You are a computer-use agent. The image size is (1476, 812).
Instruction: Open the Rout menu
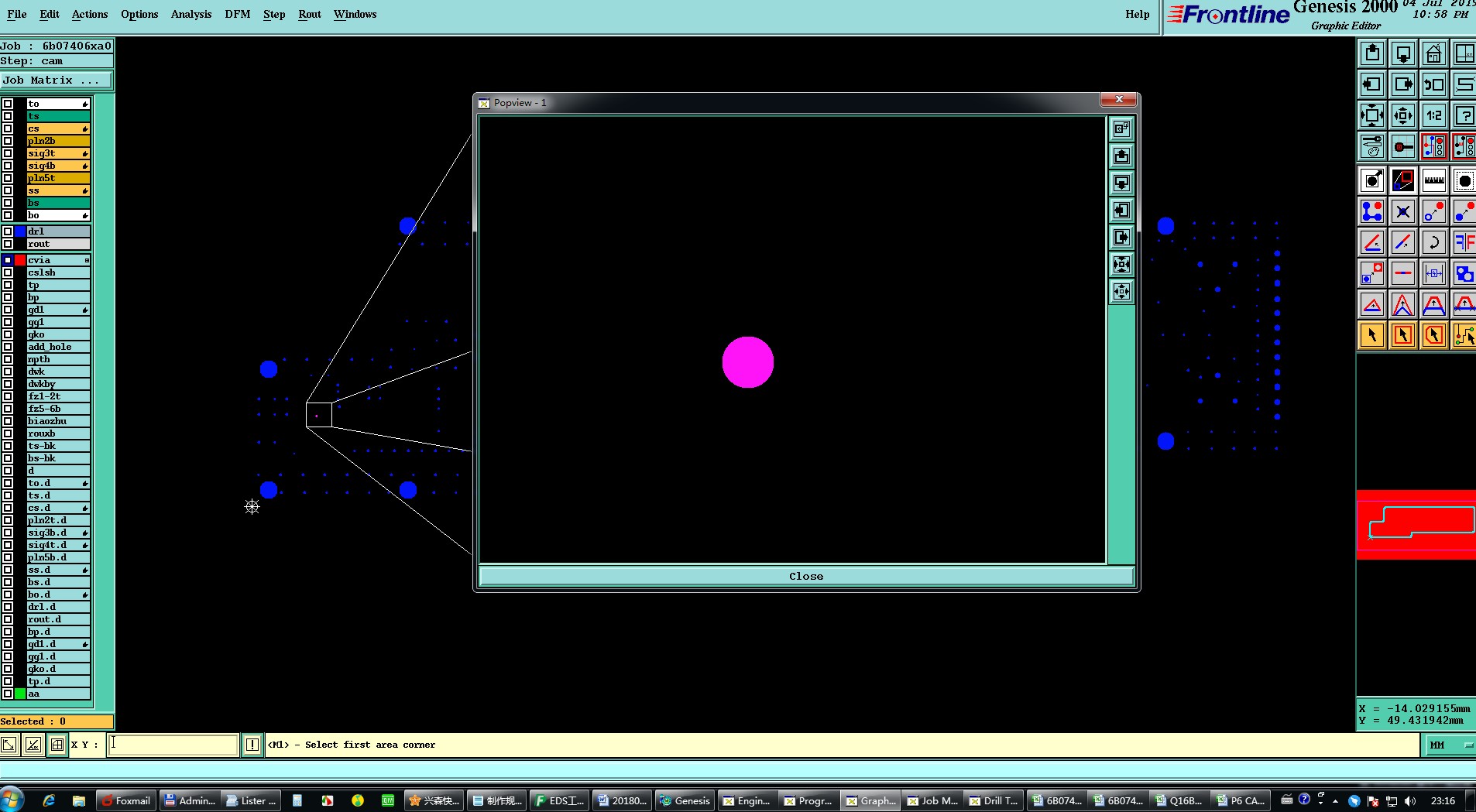point(310,14)
